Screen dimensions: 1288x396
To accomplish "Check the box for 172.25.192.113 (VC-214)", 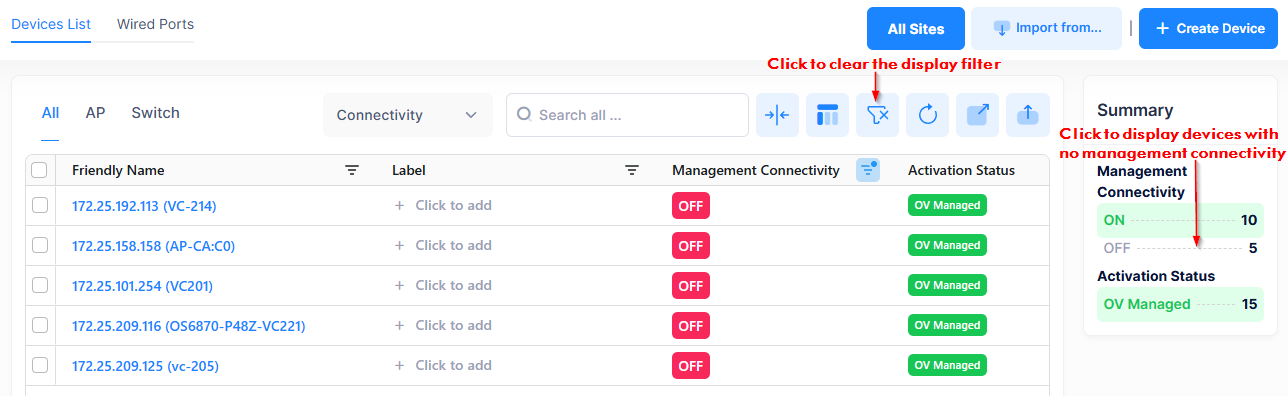I will pyautogui.click(x=40, y=205).
